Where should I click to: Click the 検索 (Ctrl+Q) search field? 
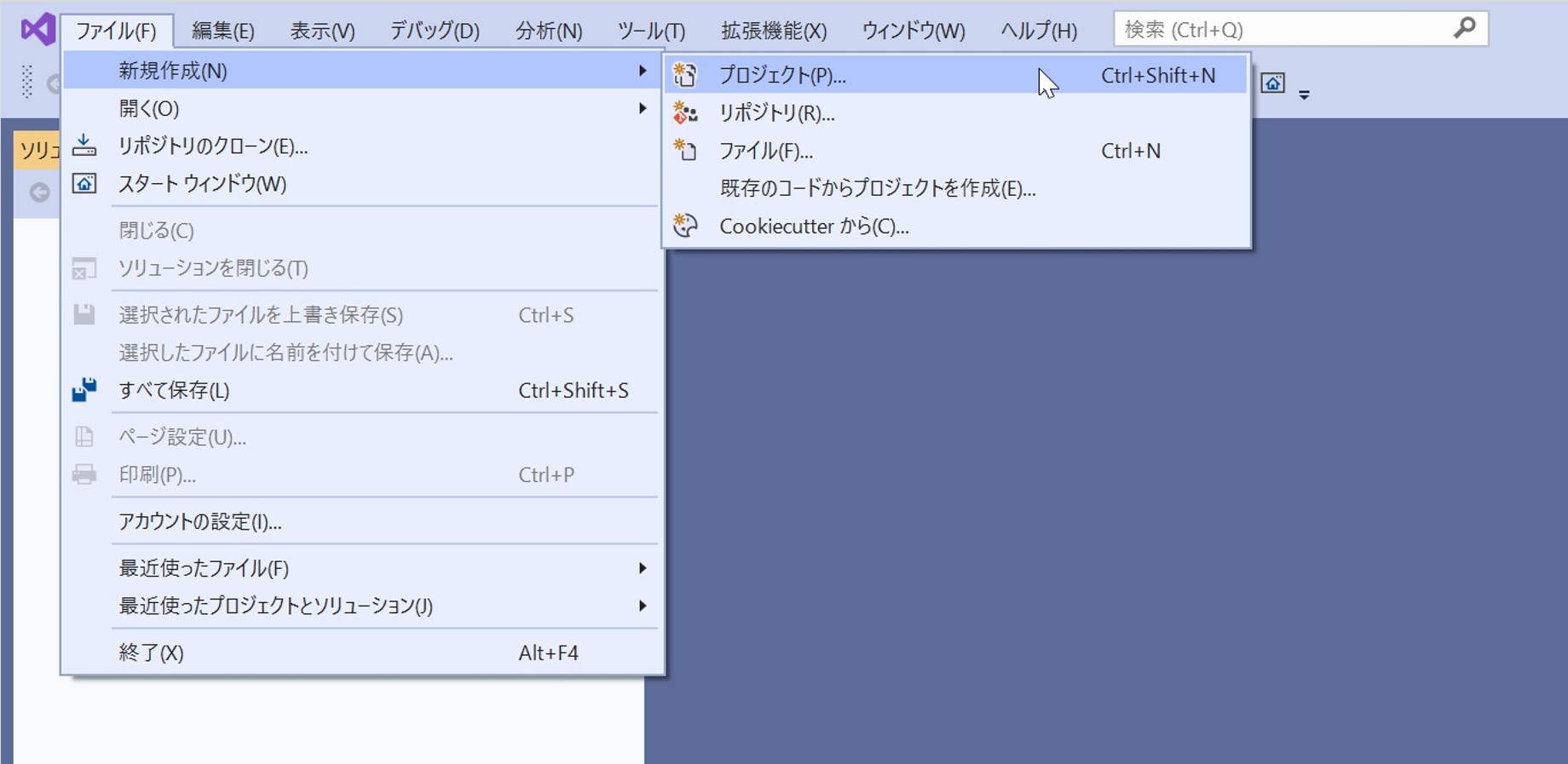(1278, 30)
